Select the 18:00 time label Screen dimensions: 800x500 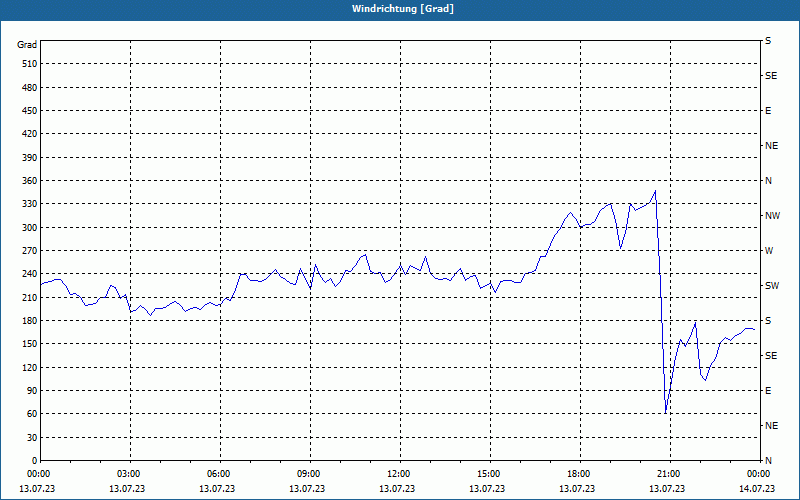pos(580,474)
